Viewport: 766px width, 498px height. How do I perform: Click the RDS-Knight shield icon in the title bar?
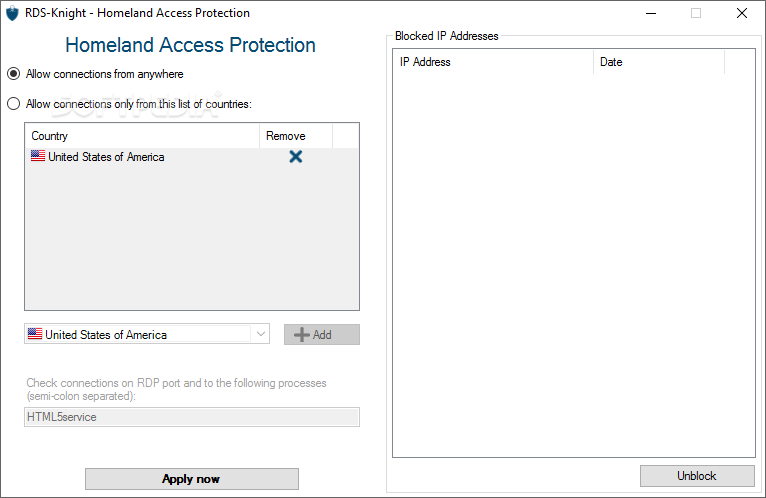pos(12,13)
